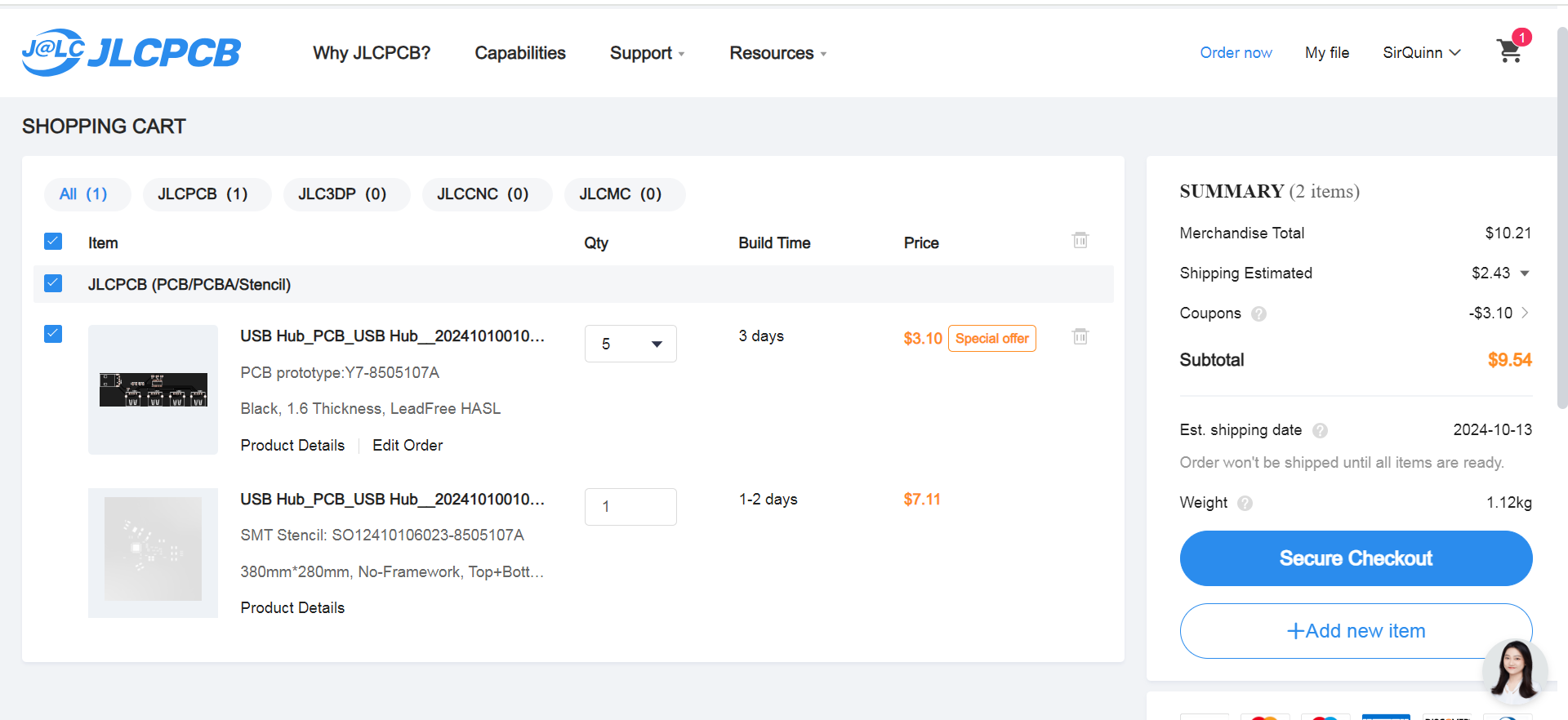Click the Special offer badge

tap(992, 339)
